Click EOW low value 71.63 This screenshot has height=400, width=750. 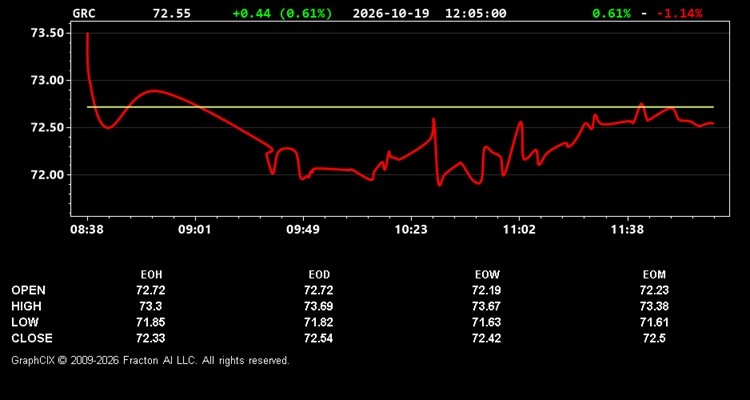[x=486, y=322]
